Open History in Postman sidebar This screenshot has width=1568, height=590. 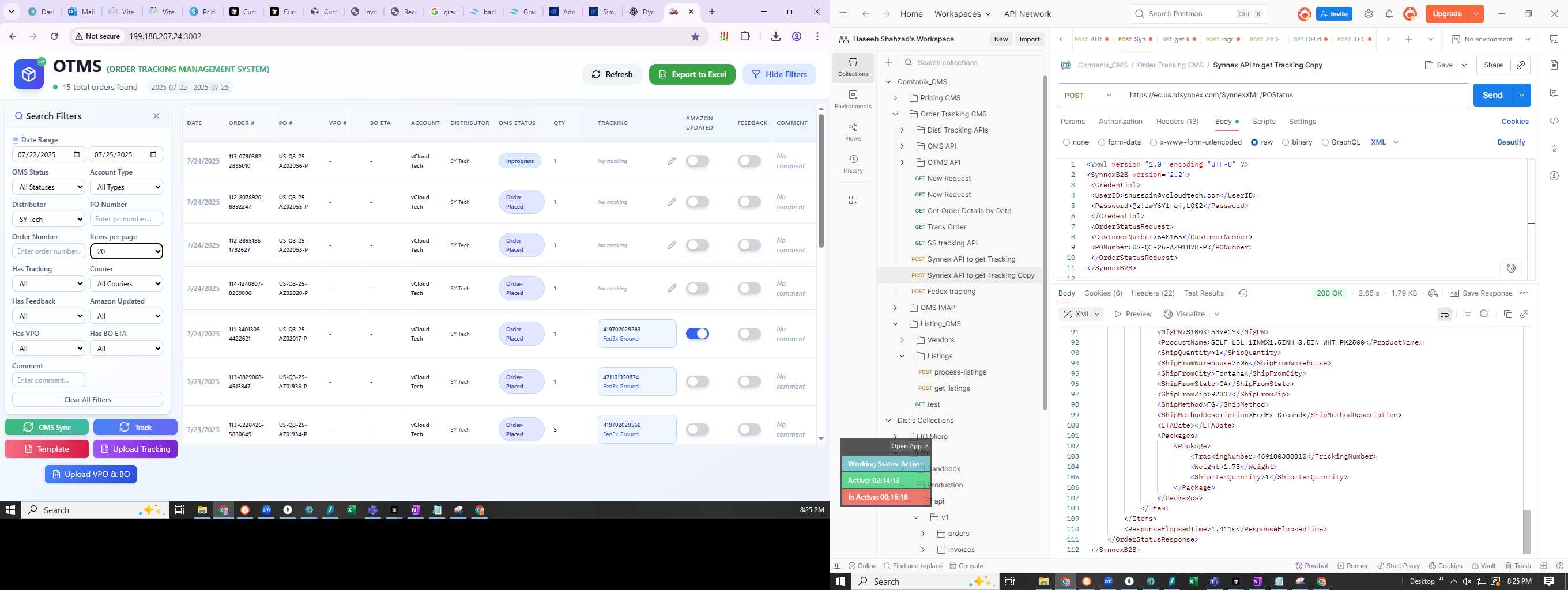(853, 164)
